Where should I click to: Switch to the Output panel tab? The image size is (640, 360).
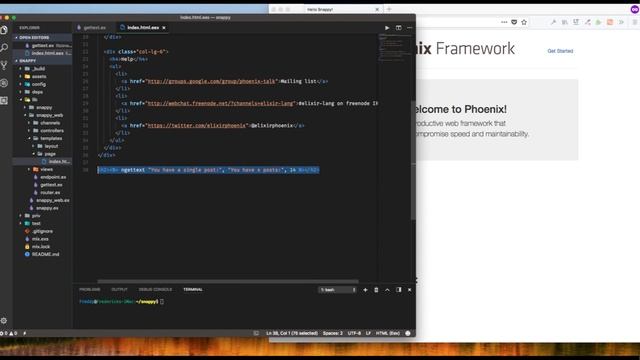[120, 289]
